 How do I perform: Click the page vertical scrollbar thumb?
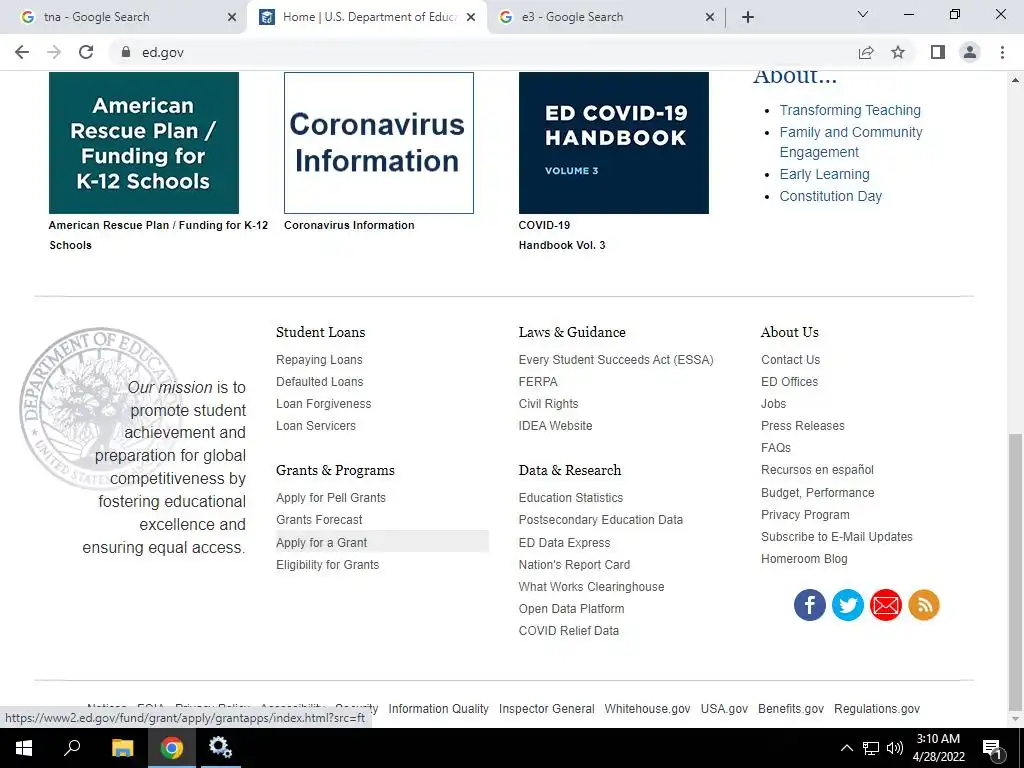pyautogui.click(x=1015, y=573)
